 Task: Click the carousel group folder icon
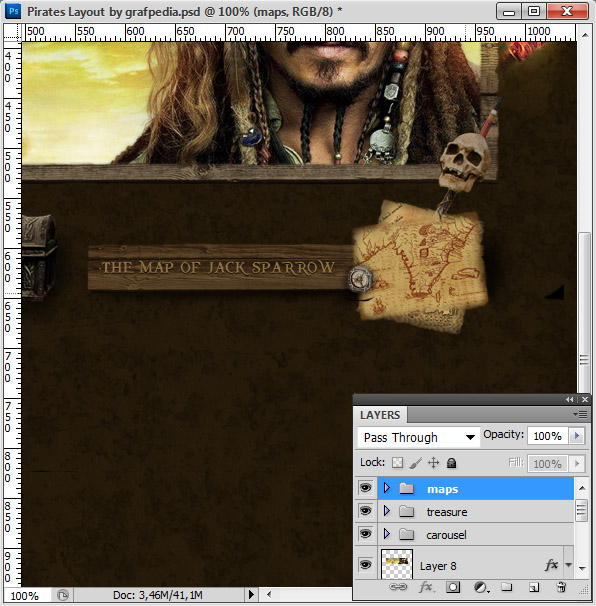406,535
